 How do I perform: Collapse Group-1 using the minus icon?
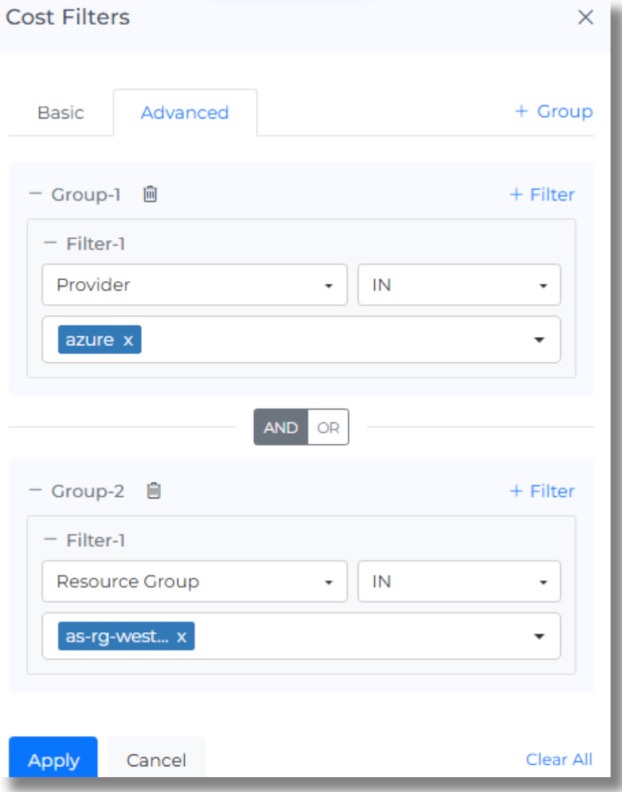36,194
